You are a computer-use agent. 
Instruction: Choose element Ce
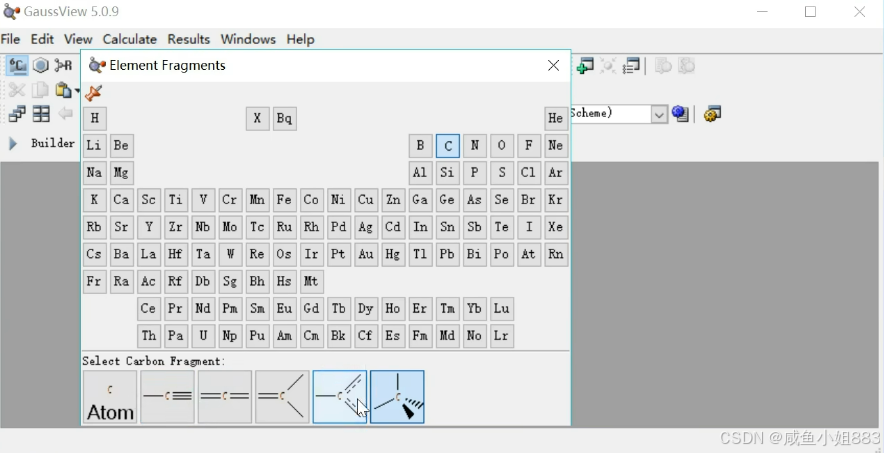(x=149, y=309)
